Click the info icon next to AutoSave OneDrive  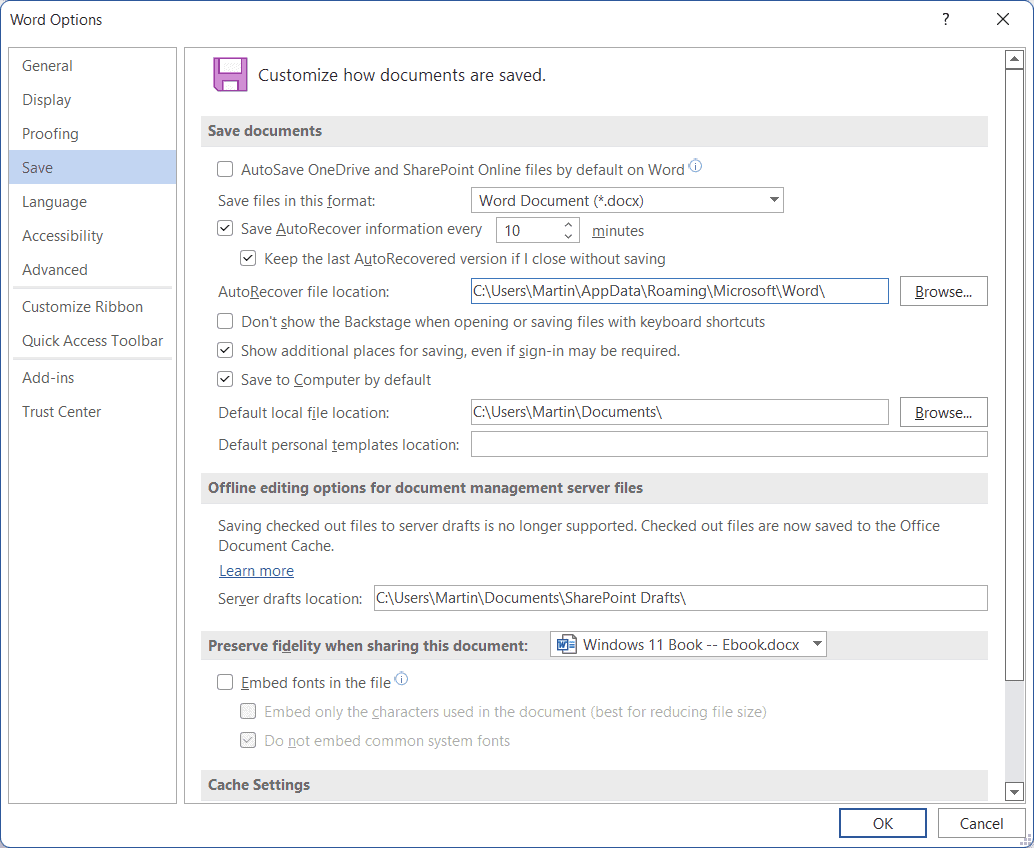tap(695, 167)
